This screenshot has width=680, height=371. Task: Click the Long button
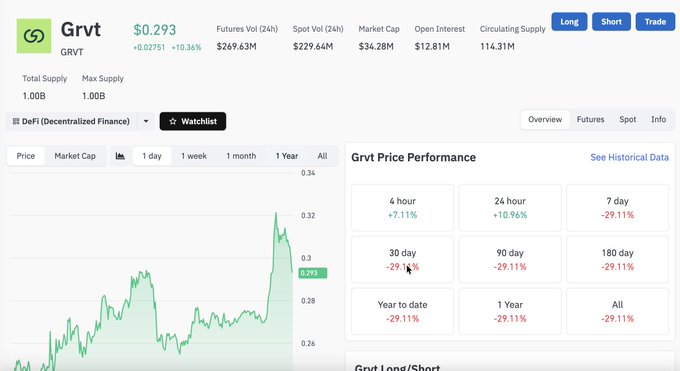point(569,22)
